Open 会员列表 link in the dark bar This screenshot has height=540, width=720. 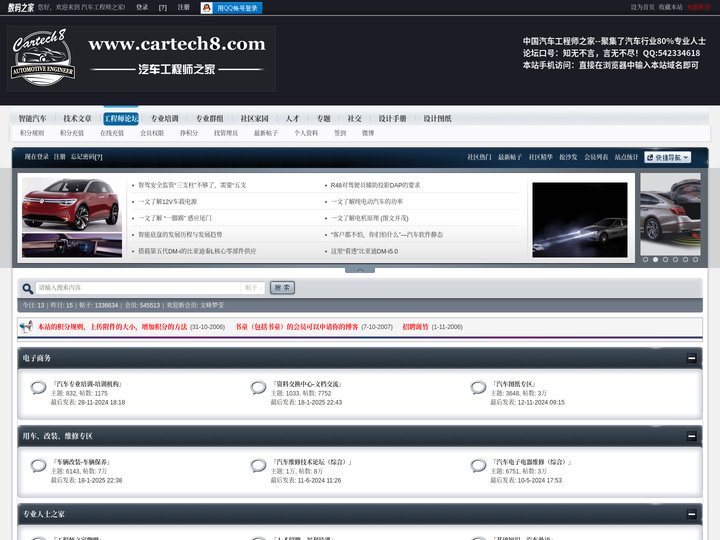(x=596, y=157)
